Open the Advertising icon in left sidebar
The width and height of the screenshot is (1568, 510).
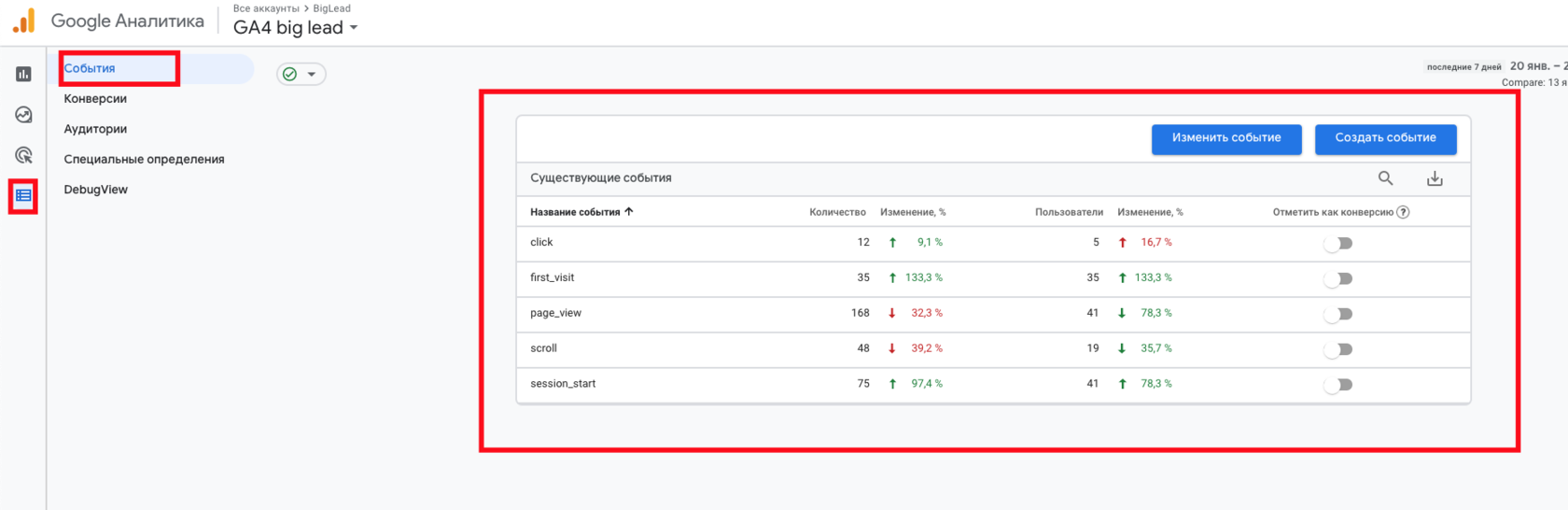23,155
